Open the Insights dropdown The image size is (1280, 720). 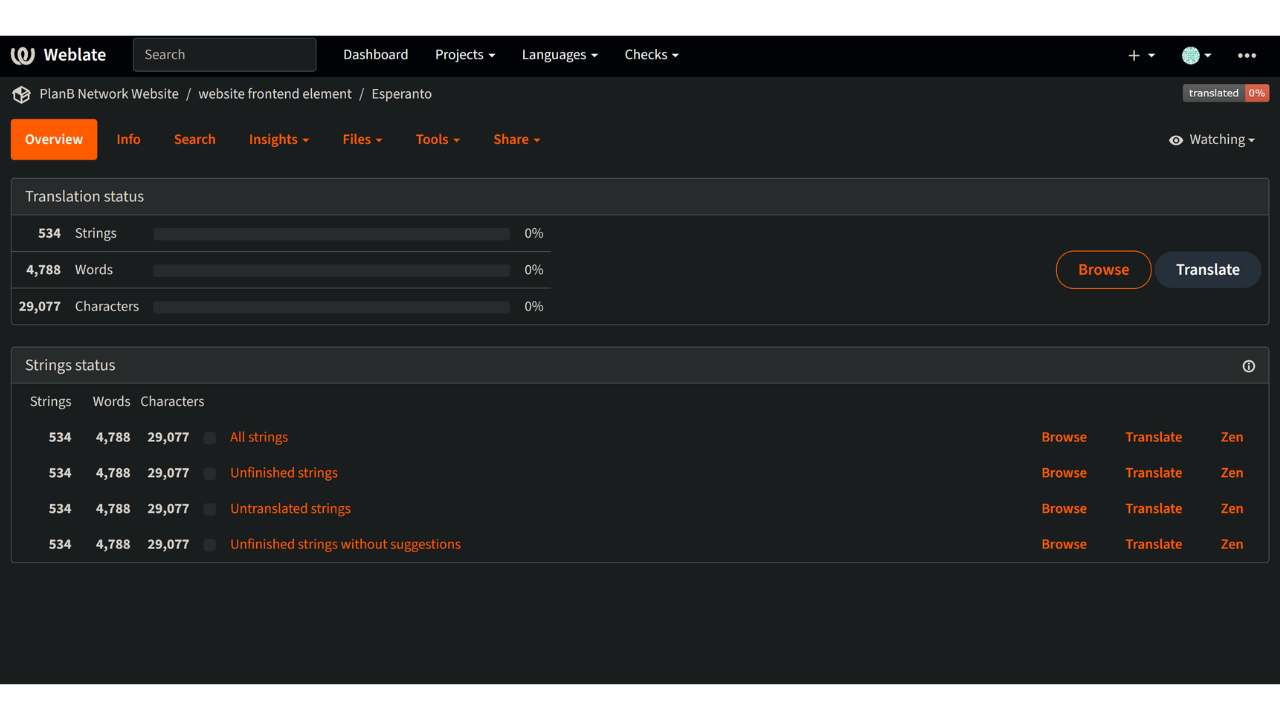(x=278, y=140)
